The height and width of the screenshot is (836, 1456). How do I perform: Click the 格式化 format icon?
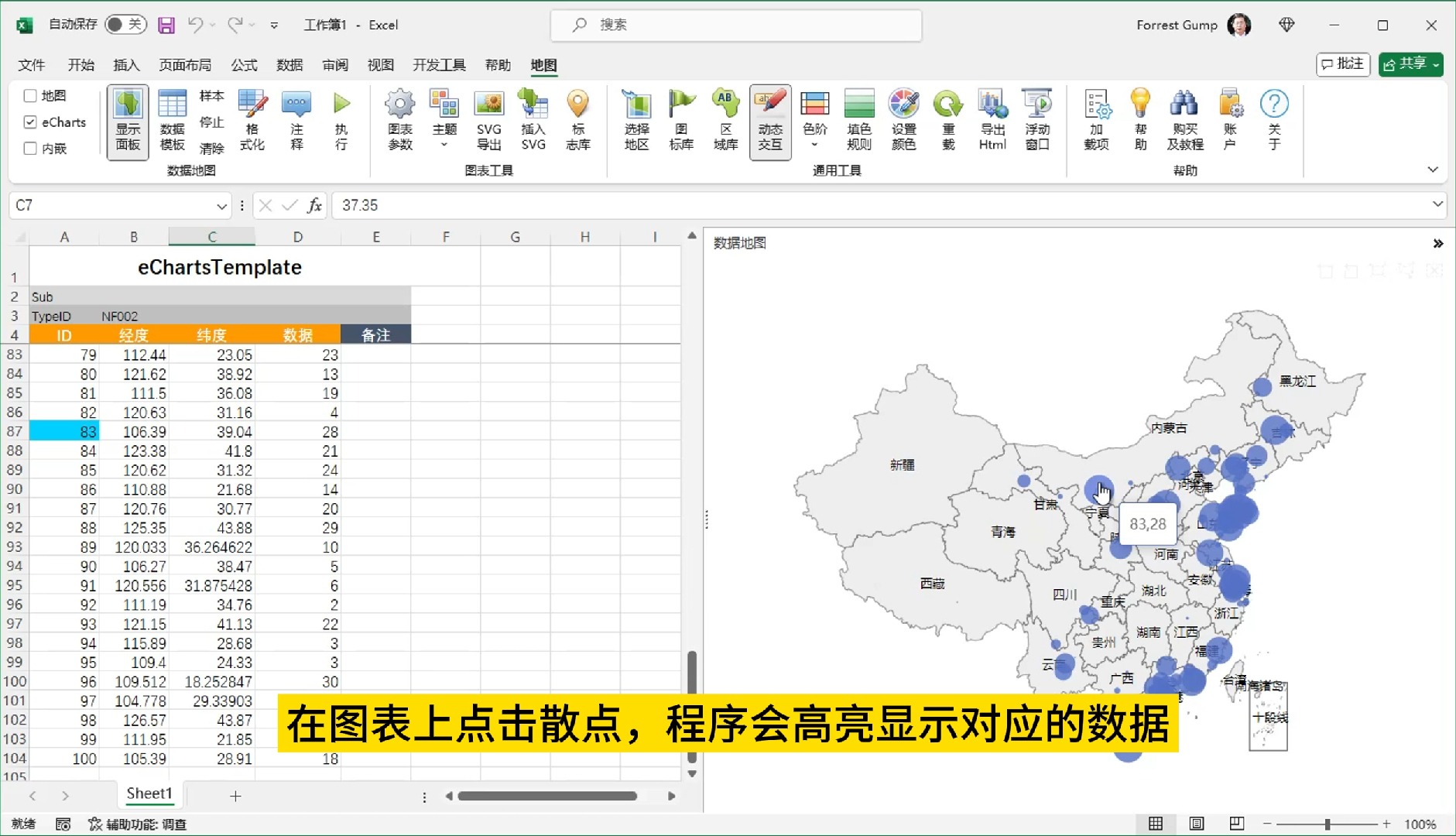[x=252, y=122]
